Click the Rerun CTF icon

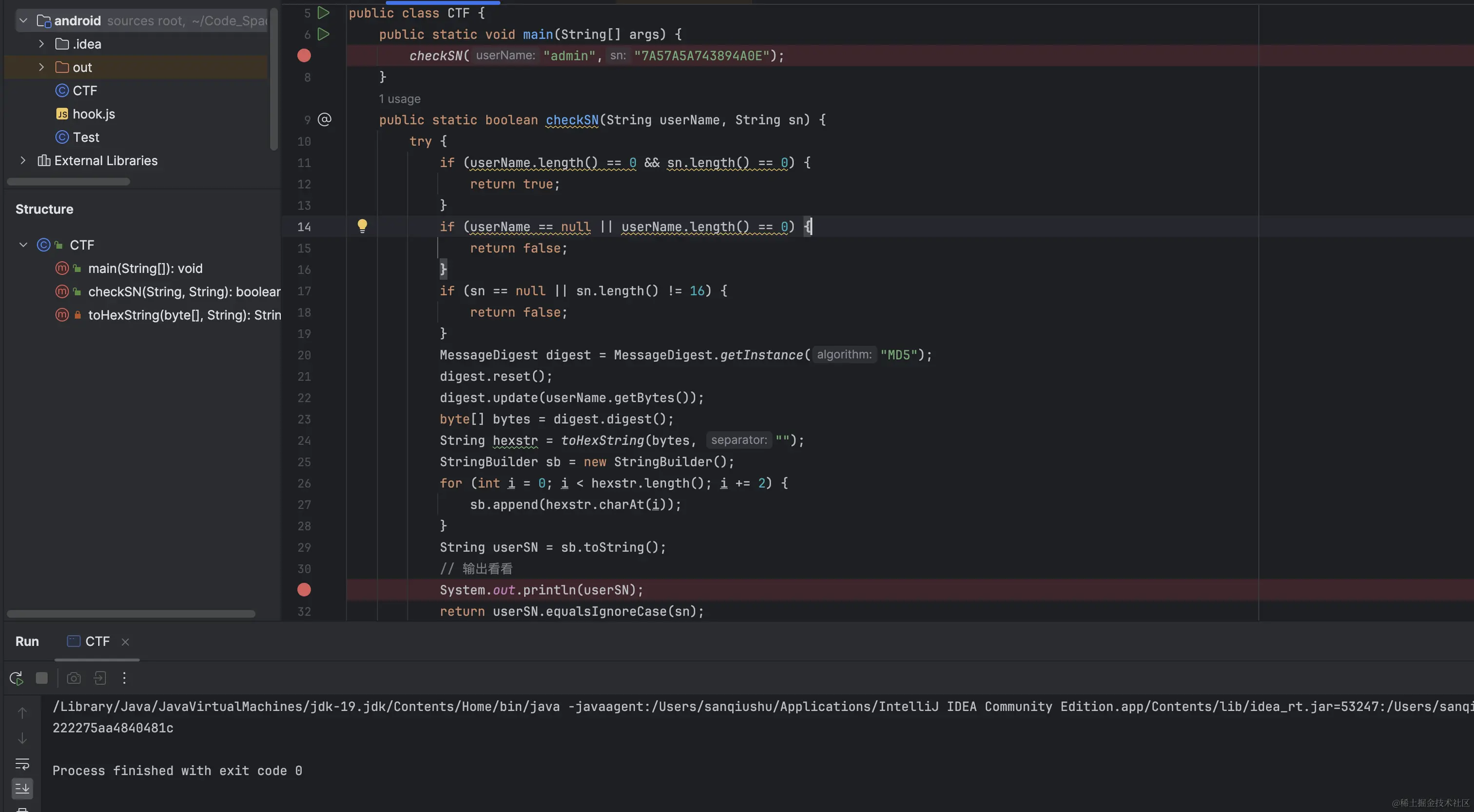16,678
